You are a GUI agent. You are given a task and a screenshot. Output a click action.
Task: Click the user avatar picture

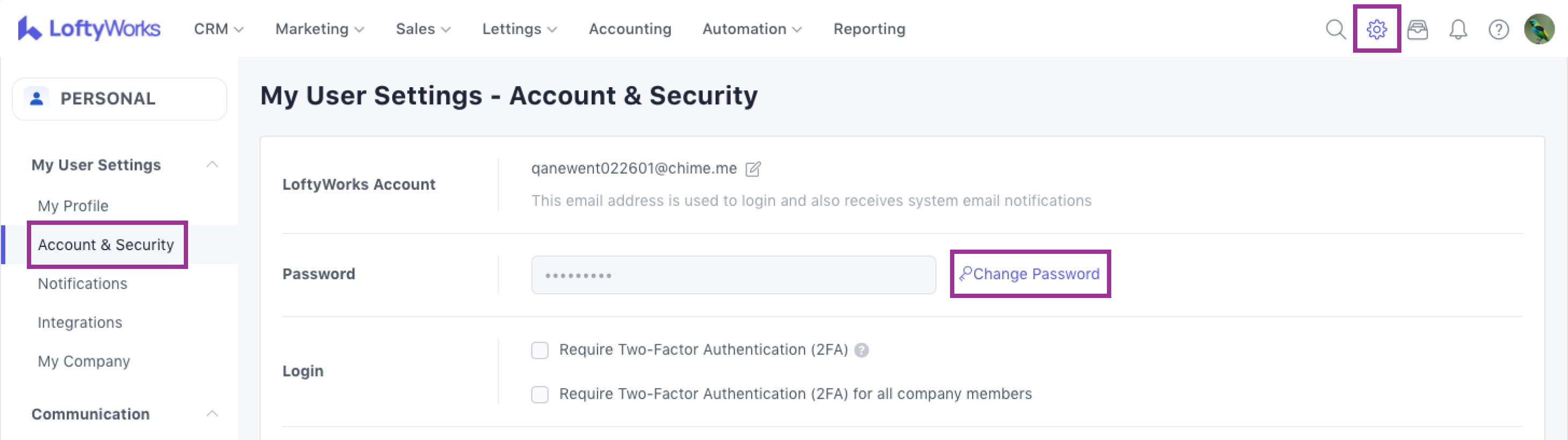pyautogui.click(x=1539, y=29)
